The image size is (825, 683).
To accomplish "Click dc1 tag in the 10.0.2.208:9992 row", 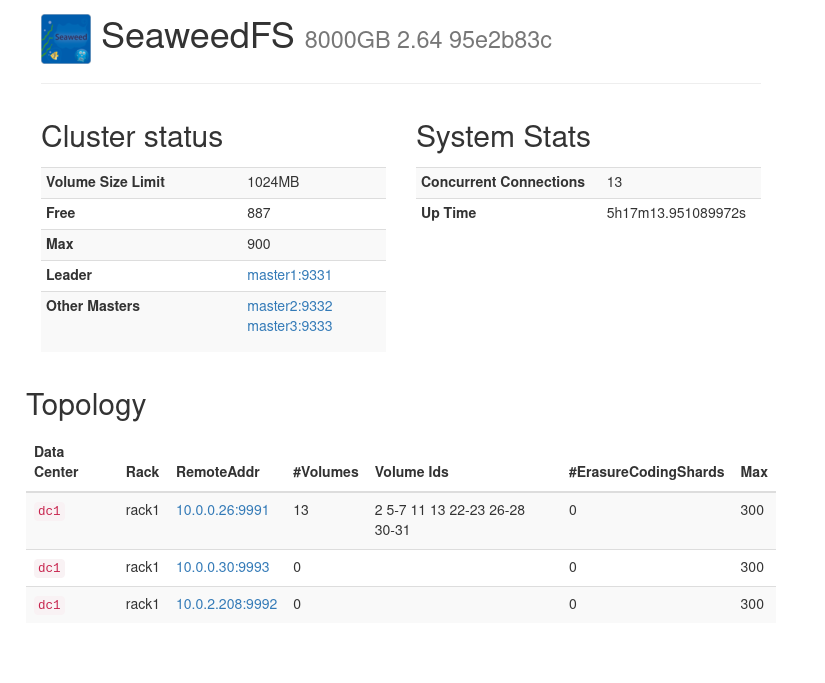I will click(x=49, y=605).
